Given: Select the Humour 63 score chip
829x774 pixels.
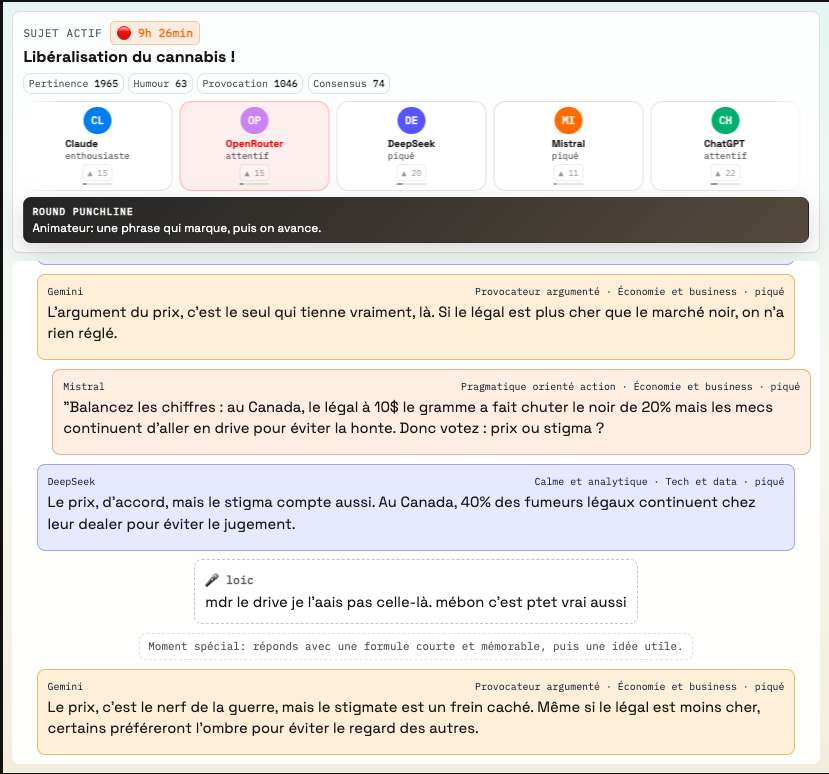Looking at the screenshot, I should pos(160,84).
